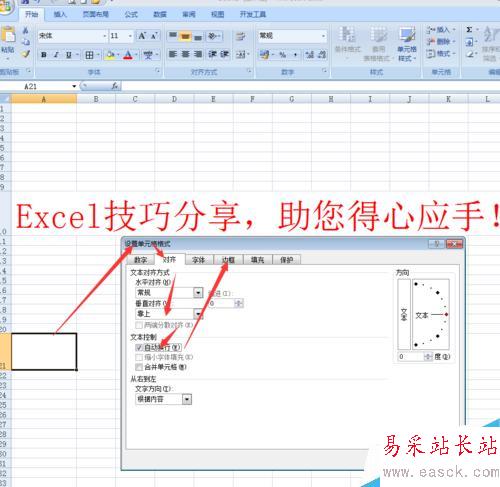Click the 插入 insert cells button

coord(441,30)
